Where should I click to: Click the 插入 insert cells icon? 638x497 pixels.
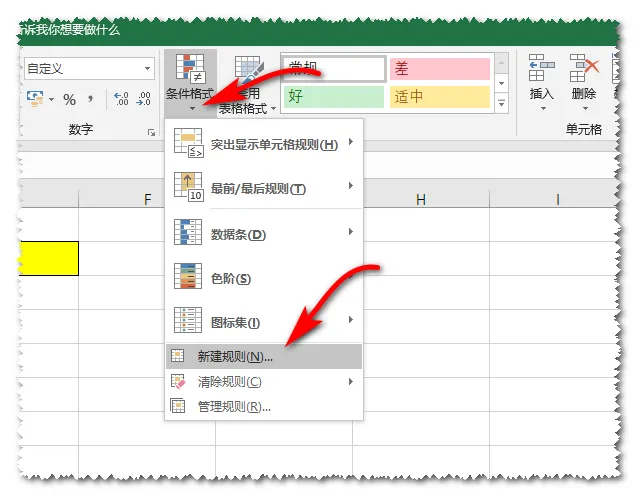[x=542, y=68]
